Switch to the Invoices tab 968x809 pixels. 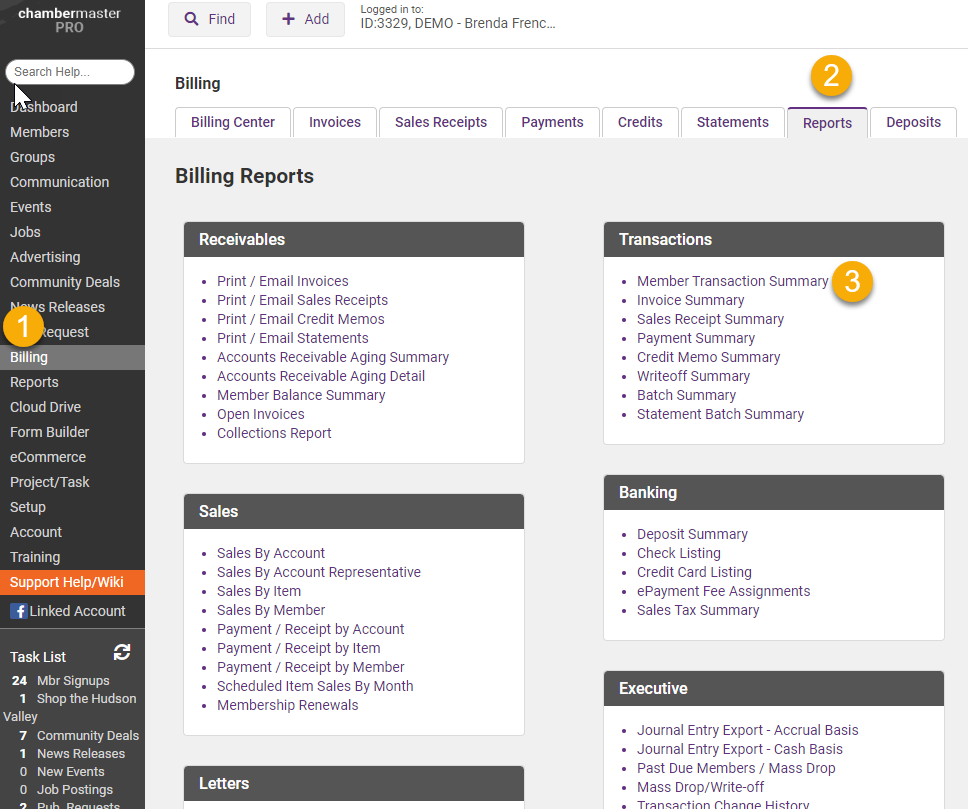(x=334, y=121)
